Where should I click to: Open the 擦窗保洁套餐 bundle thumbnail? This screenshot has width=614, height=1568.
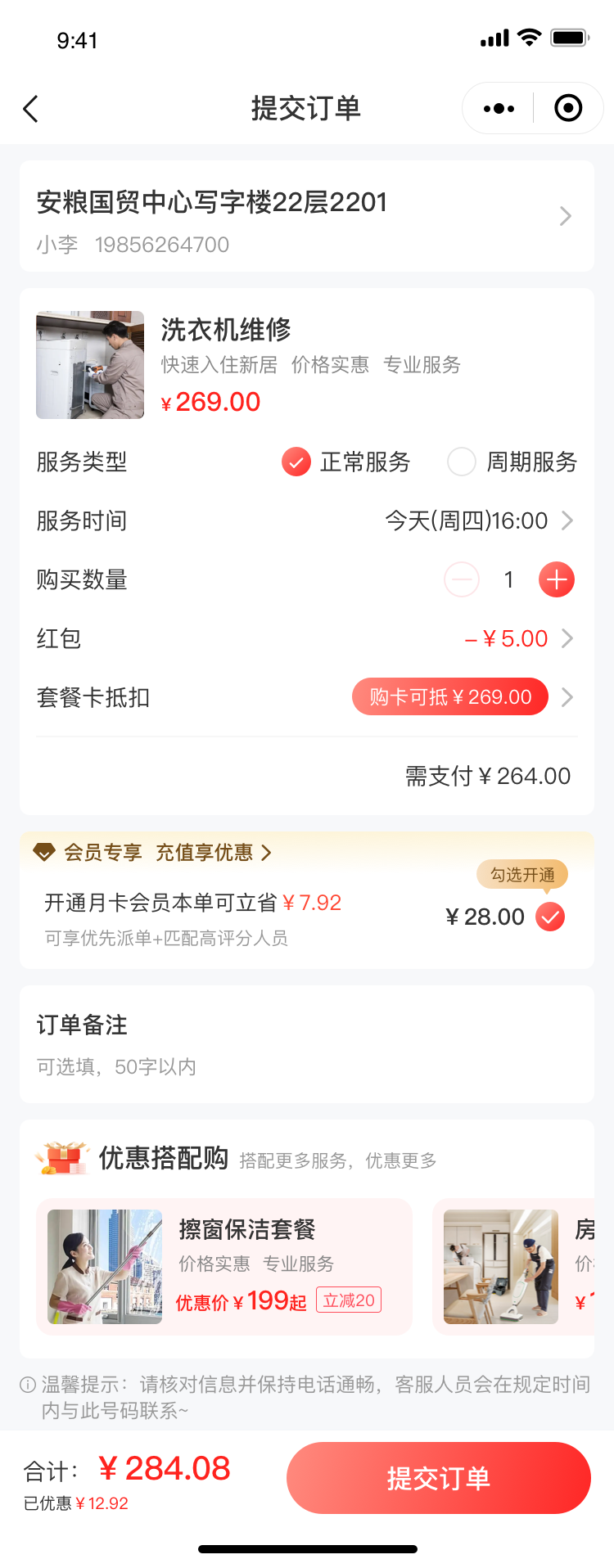[105, 1267]
